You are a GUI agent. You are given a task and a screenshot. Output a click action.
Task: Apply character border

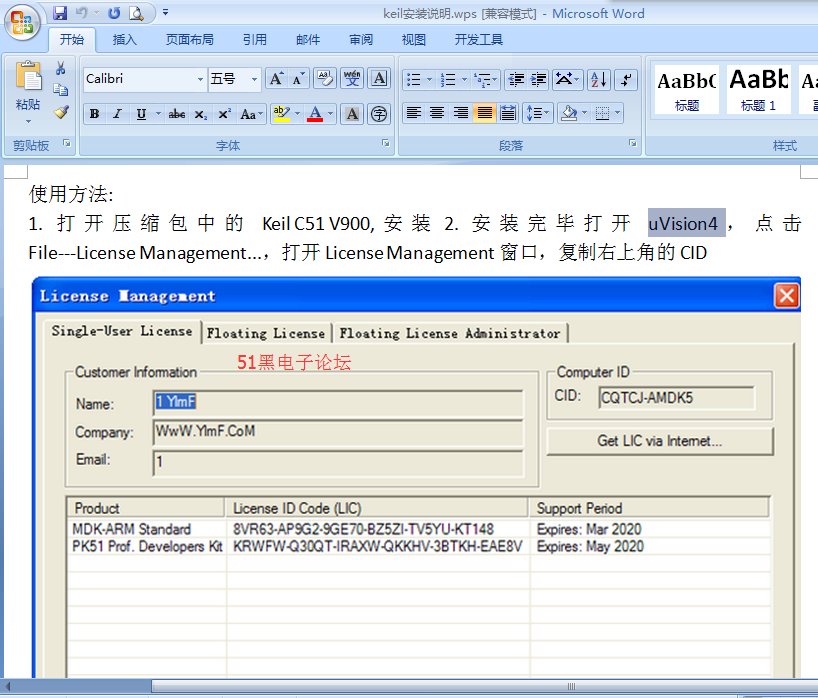pyautogui.click(x=379, y=79)
